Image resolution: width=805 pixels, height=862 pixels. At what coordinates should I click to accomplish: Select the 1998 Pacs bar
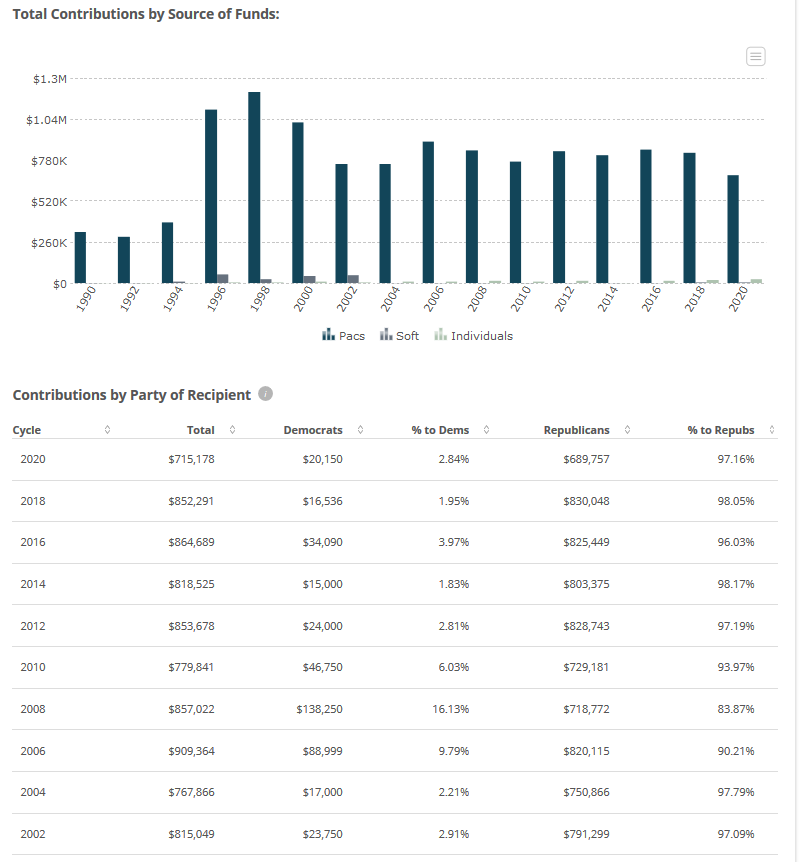(254, 187)
